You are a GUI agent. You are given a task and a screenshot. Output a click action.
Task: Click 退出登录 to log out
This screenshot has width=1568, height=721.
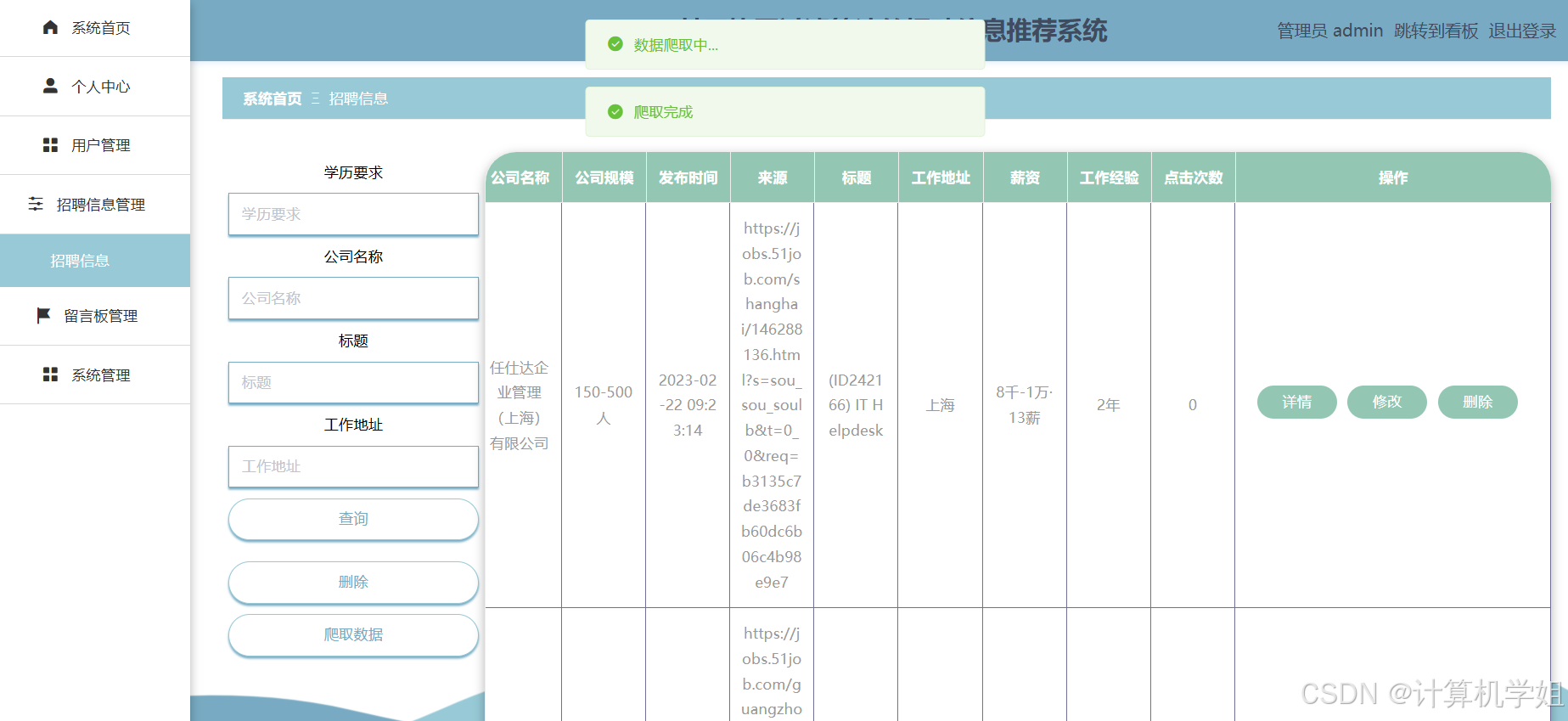pyautogui.click(x=1522, y=31)
